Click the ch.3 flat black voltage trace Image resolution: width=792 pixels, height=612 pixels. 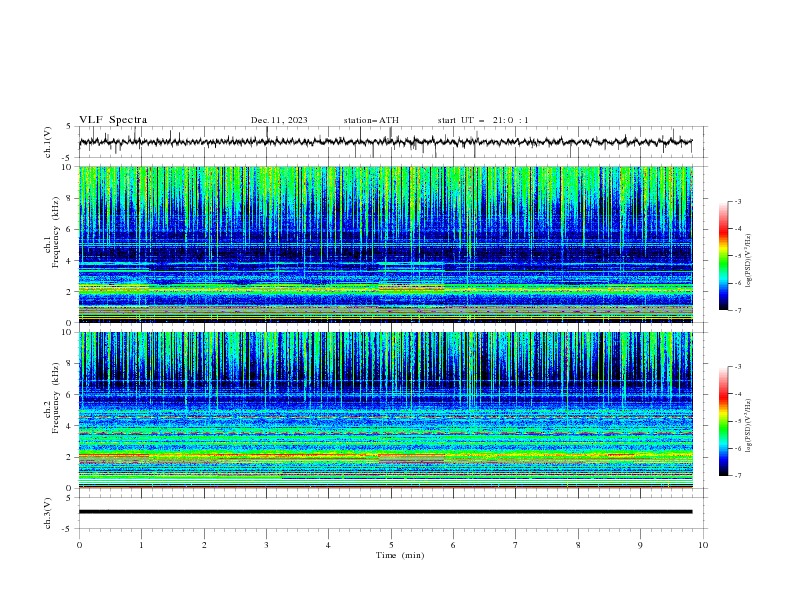pos(385,512)
